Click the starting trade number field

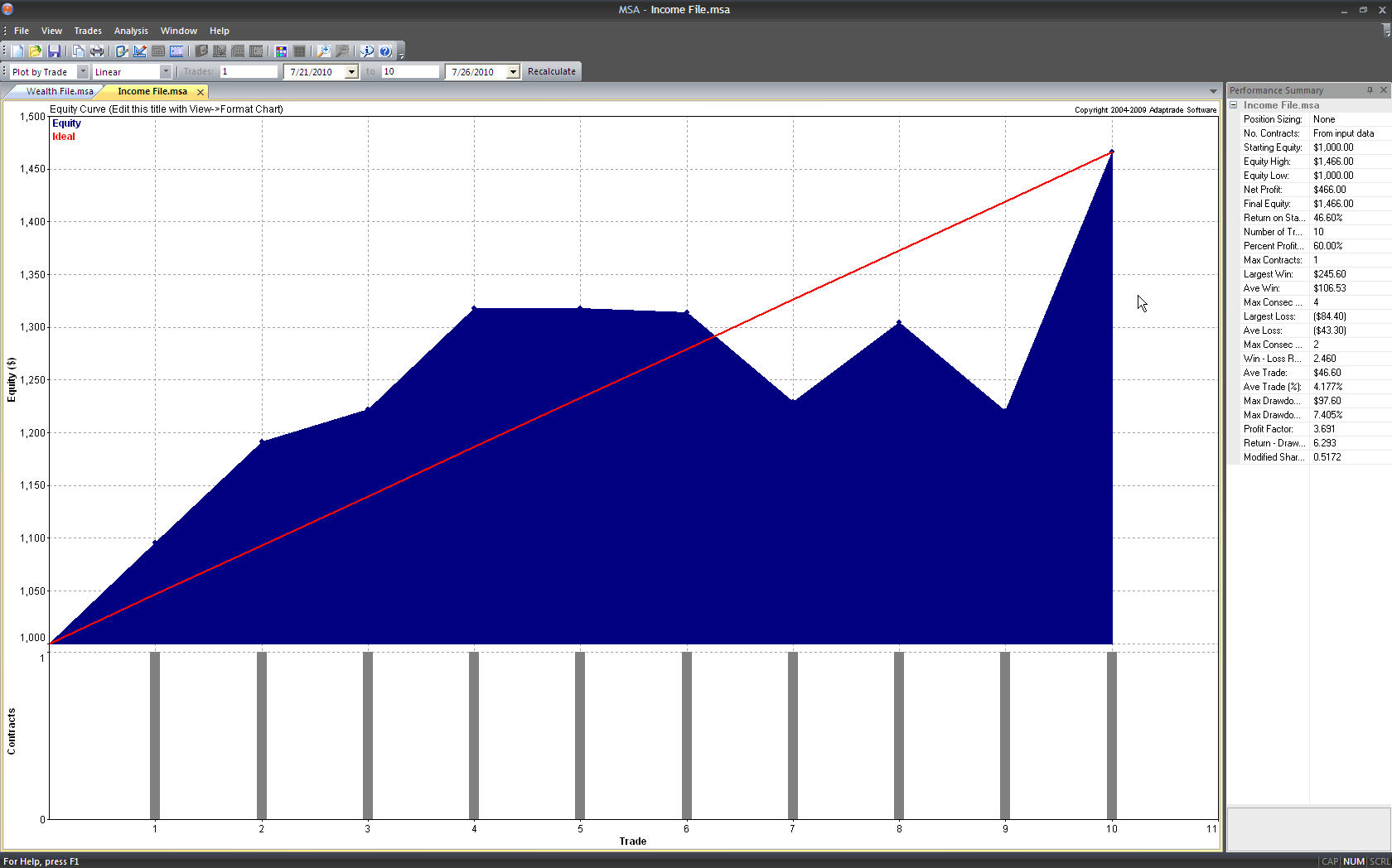(x=249, y=72)
